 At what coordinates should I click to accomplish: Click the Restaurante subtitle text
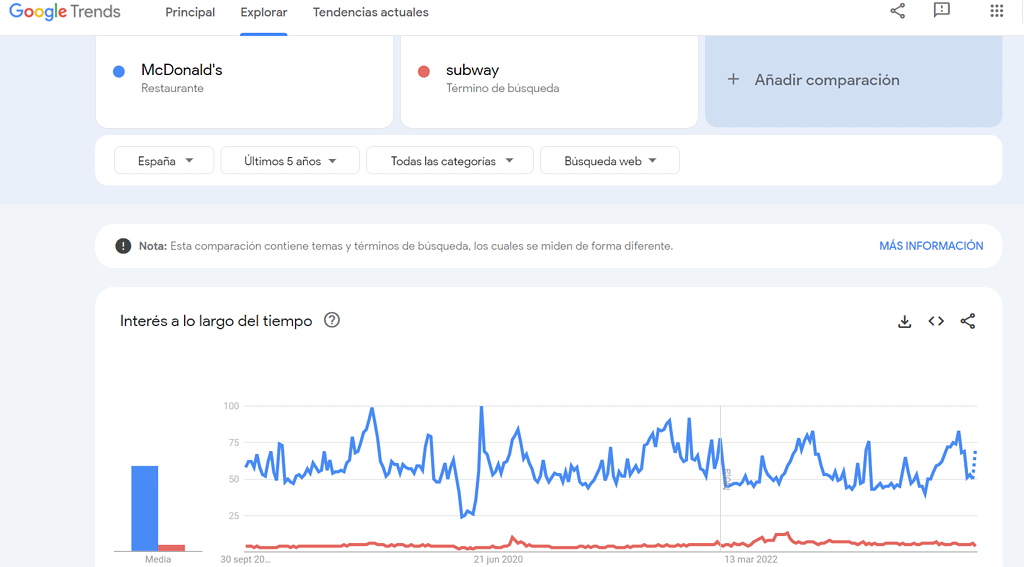tap(172, 88)
